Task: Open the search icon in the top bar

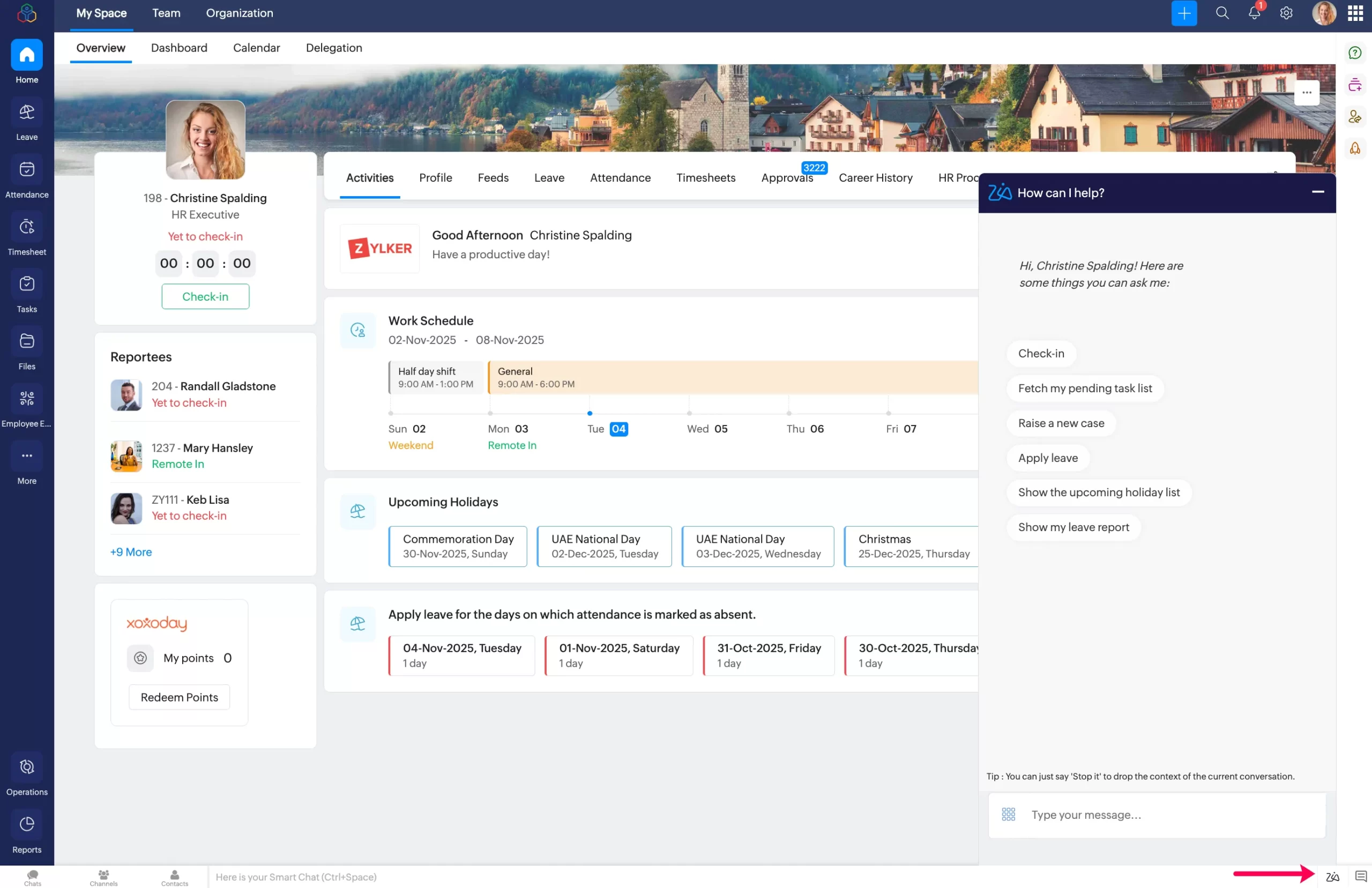Action: (x=1221, y=13)
